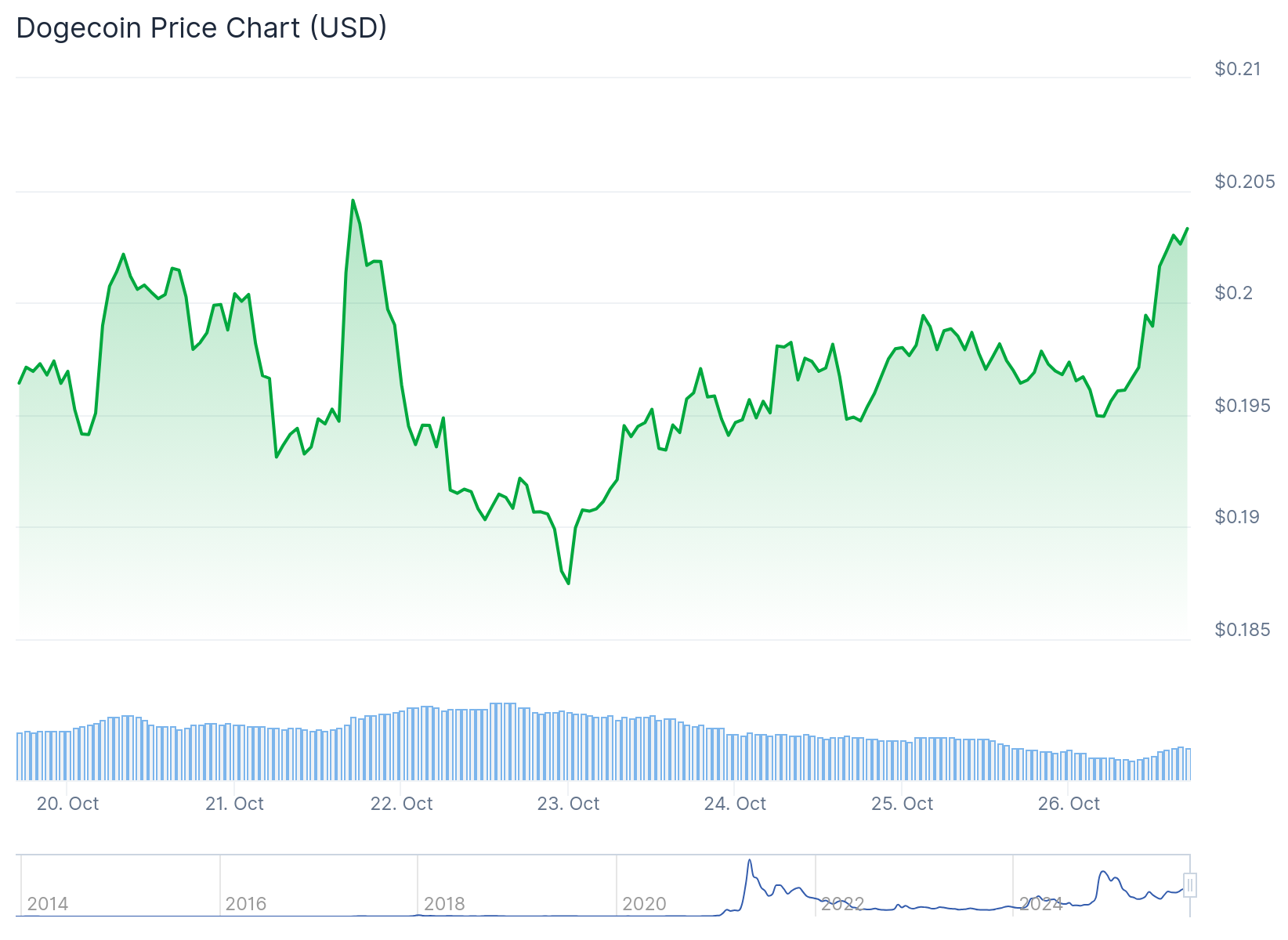Screen dimensions: 1288x940
Task: Click the 21. Oct date label
Action: coord(235,804)
